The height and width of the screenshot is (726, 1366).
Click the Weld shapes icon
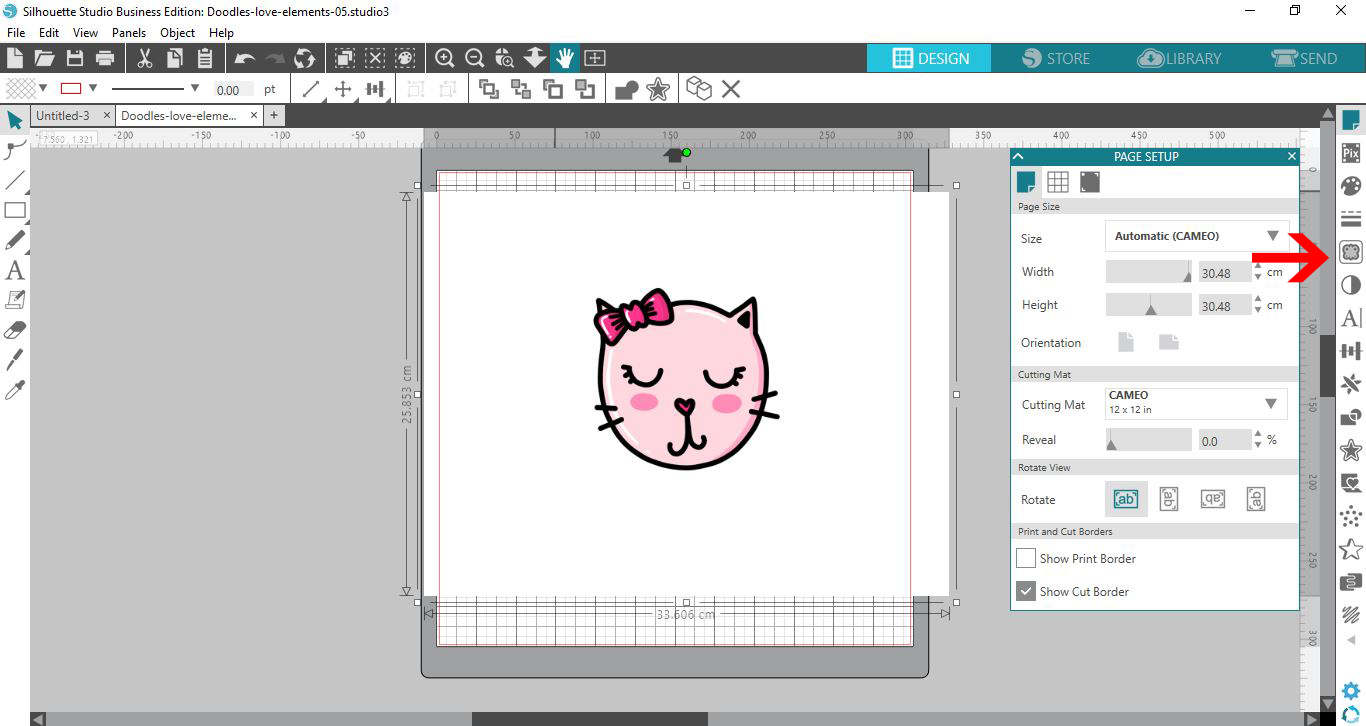click(x=627, y=89)
